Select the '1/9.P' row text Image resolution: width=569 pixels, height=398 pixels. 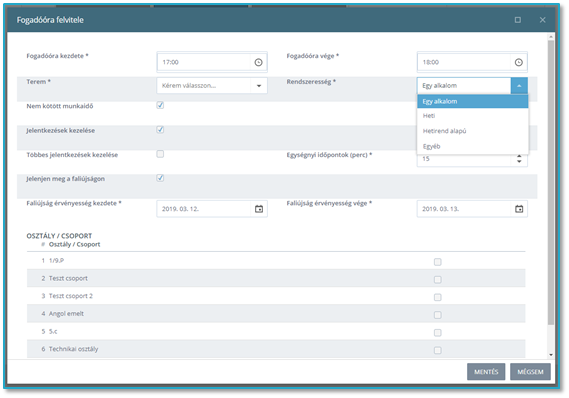(x=56, y=260)
